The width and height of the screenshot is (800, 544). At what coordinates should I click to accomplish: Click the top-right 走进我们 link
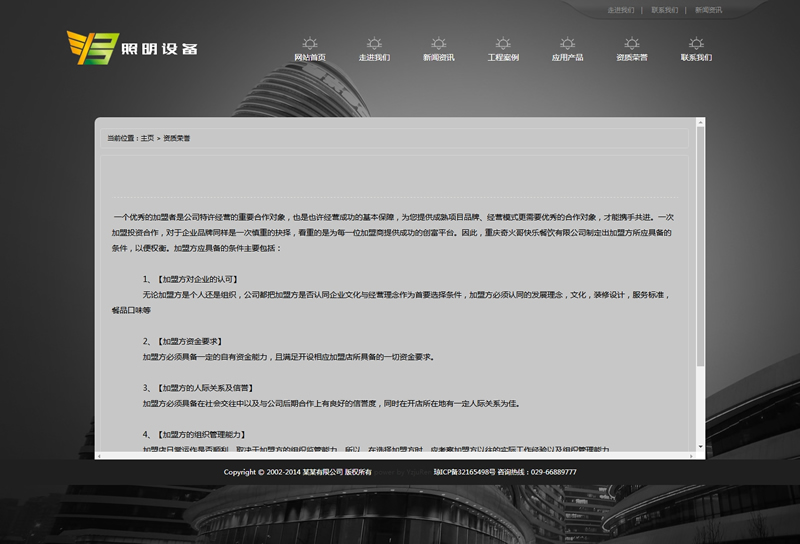tap(621, 10)
